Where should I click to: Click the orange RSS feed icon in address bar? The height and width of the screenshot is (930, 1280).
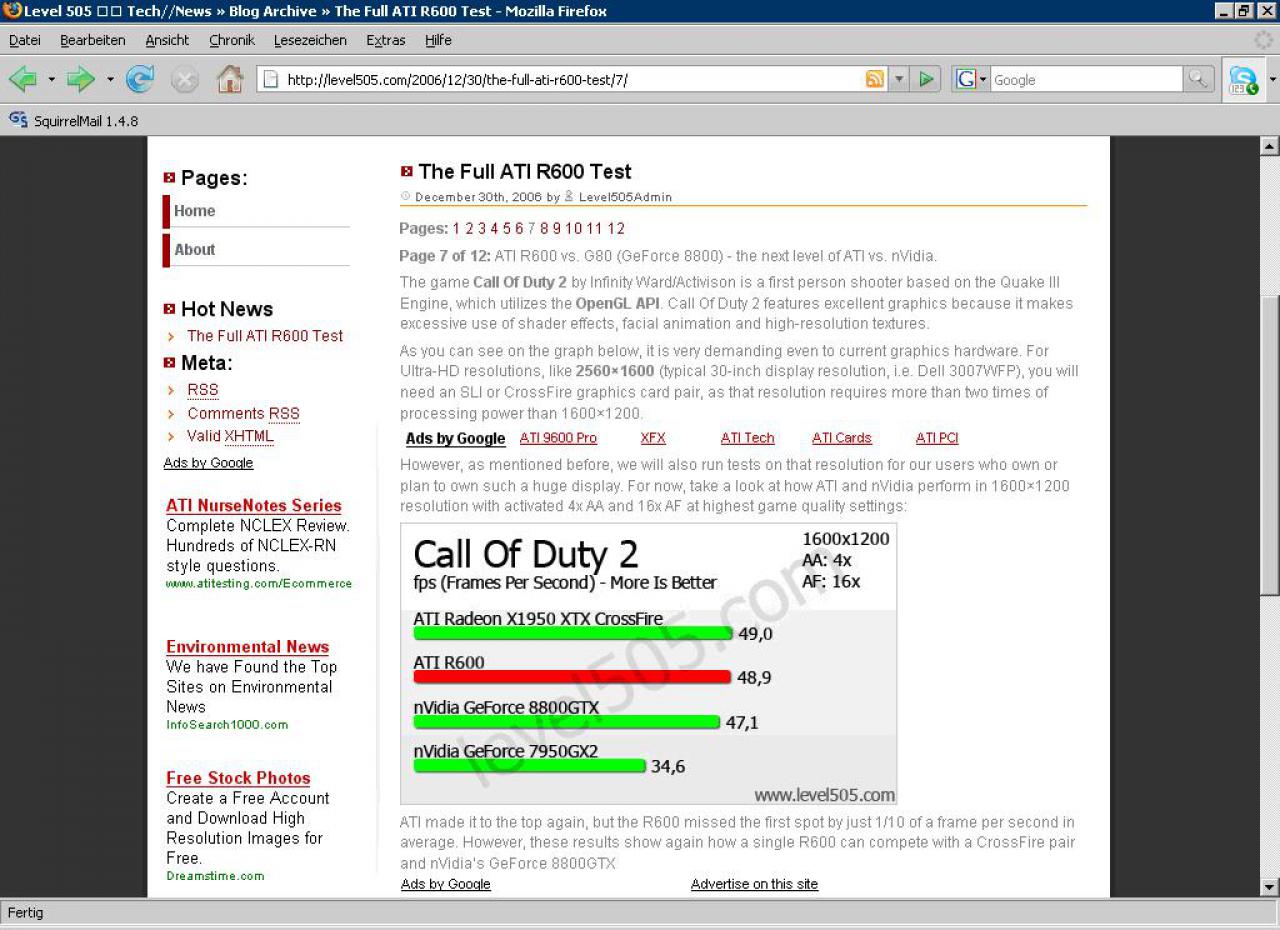click(x=875, y=80)
